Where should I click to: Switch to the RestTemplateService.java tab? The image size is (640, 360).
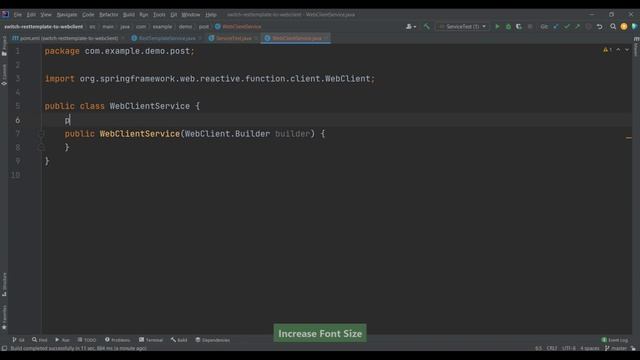click(x=167, y=38)
